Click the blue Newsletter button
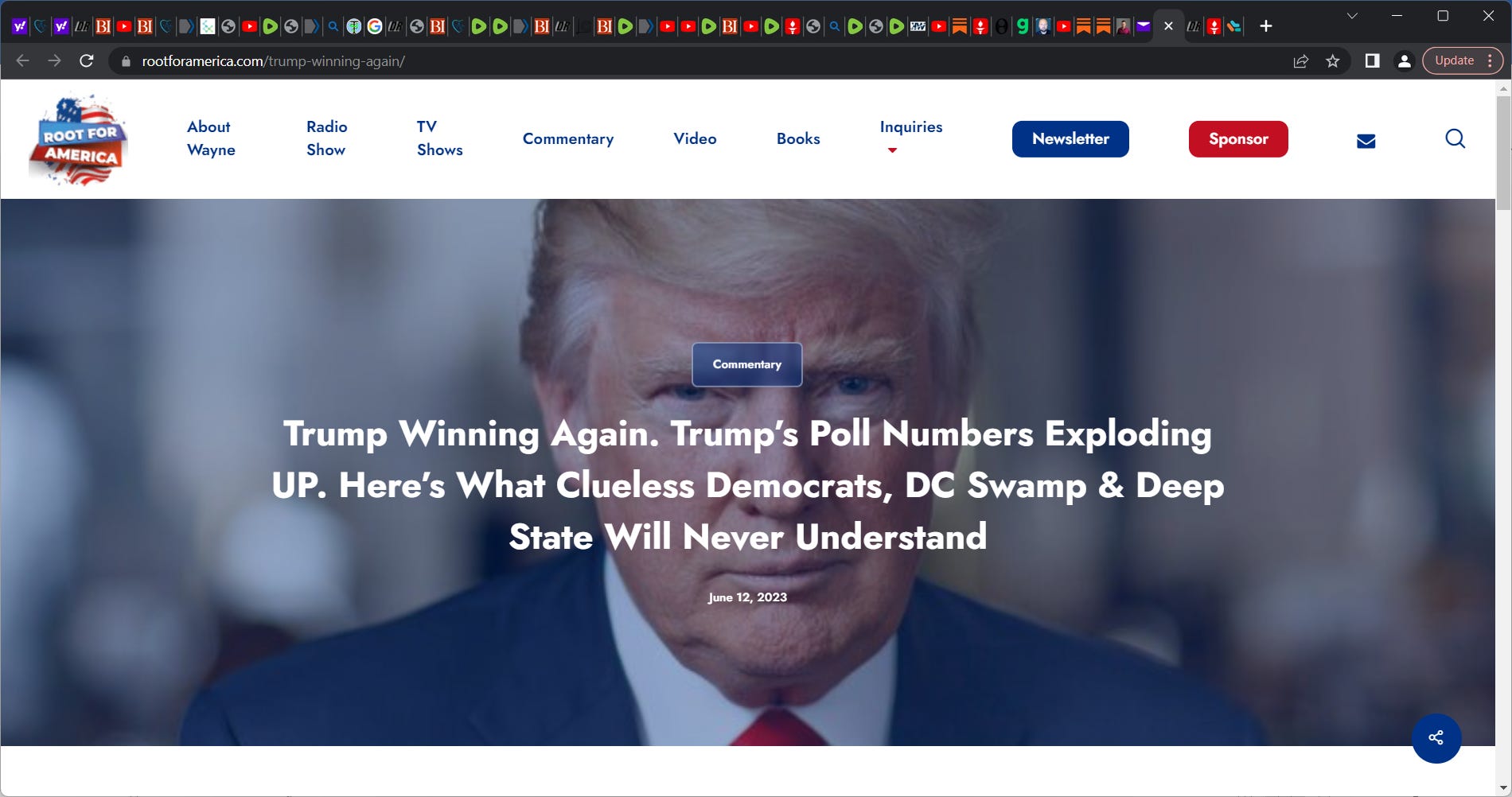 click(1070, 139)
